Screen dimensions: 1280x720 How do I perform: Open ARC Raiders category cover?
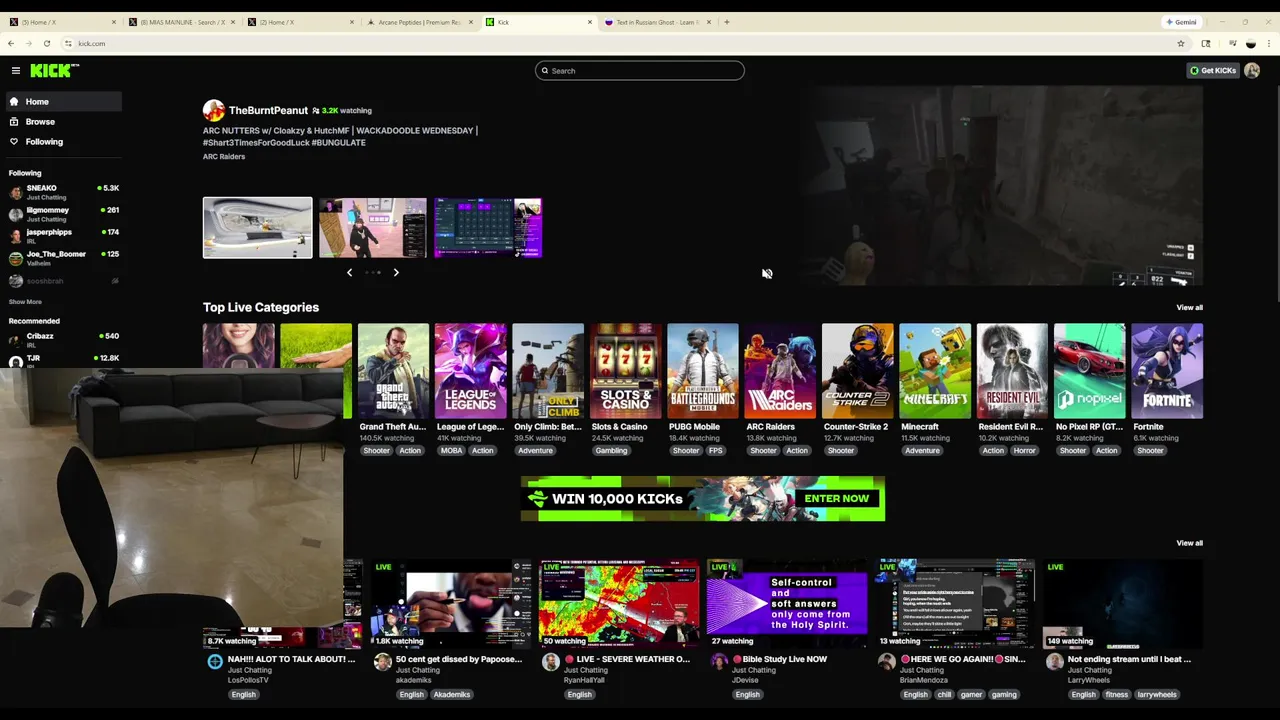tap(780, 370)
